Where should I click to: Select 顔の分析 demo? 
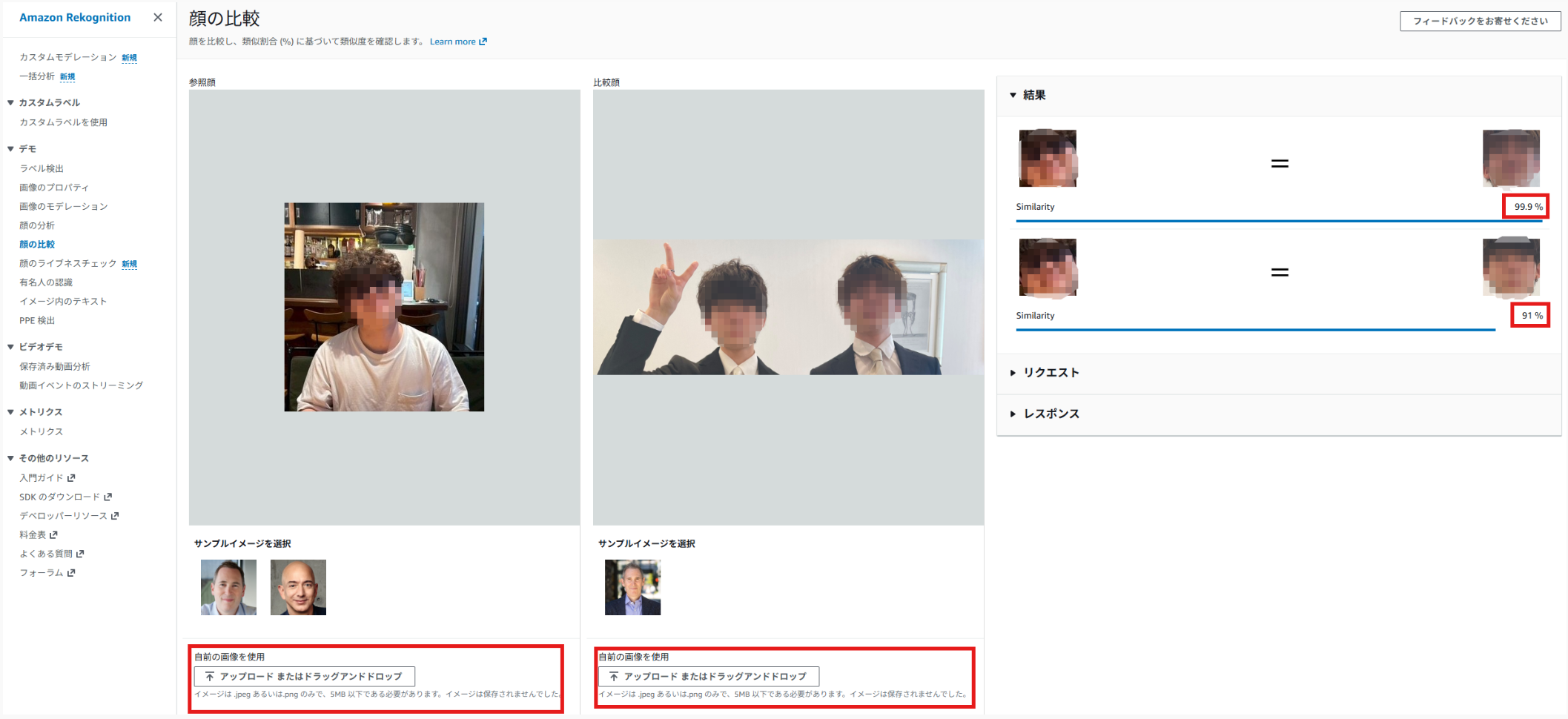pos(37,225)
